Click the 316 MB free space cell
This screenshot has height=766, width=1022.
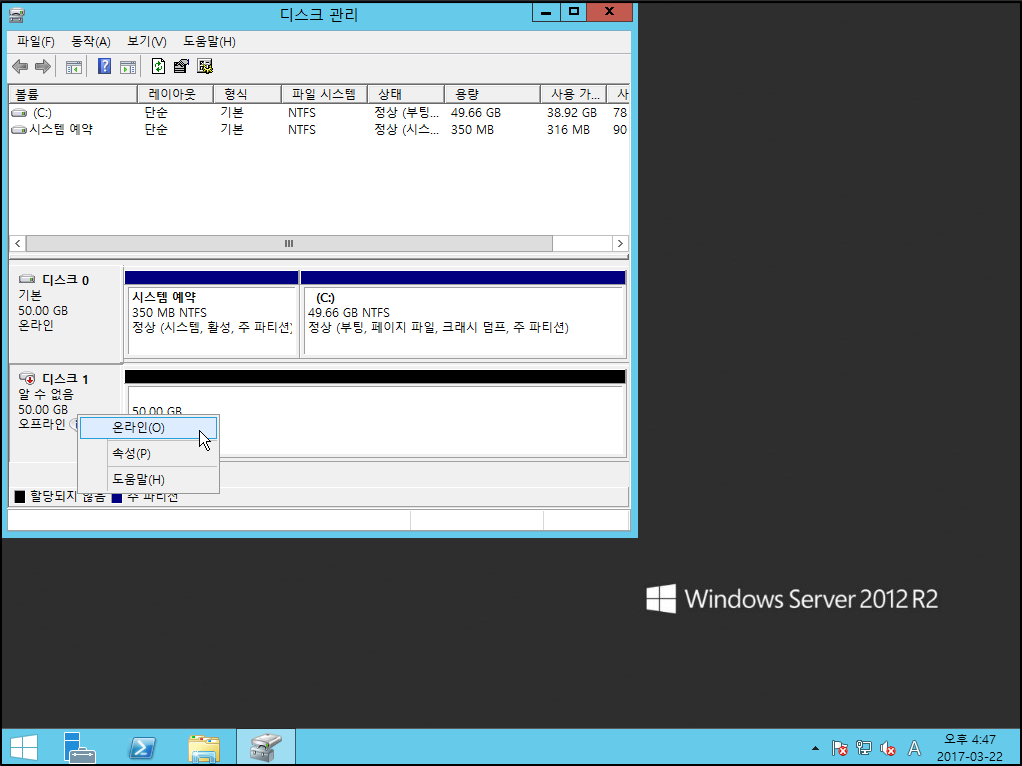coord(568,130)
